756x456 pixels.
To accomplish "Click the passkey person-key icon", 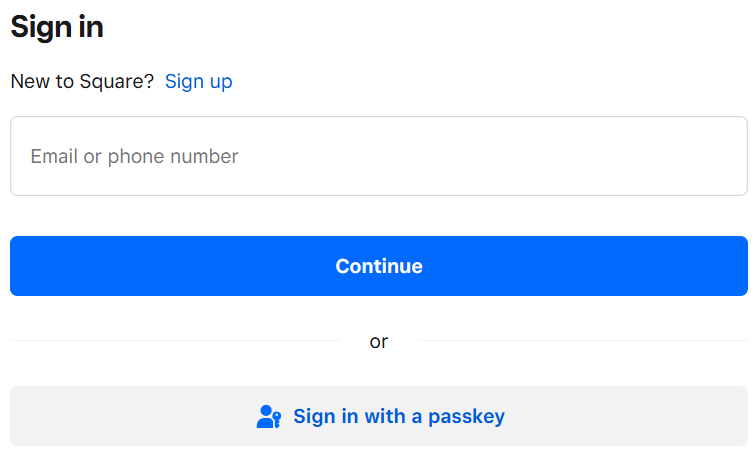I will (269, 416).
